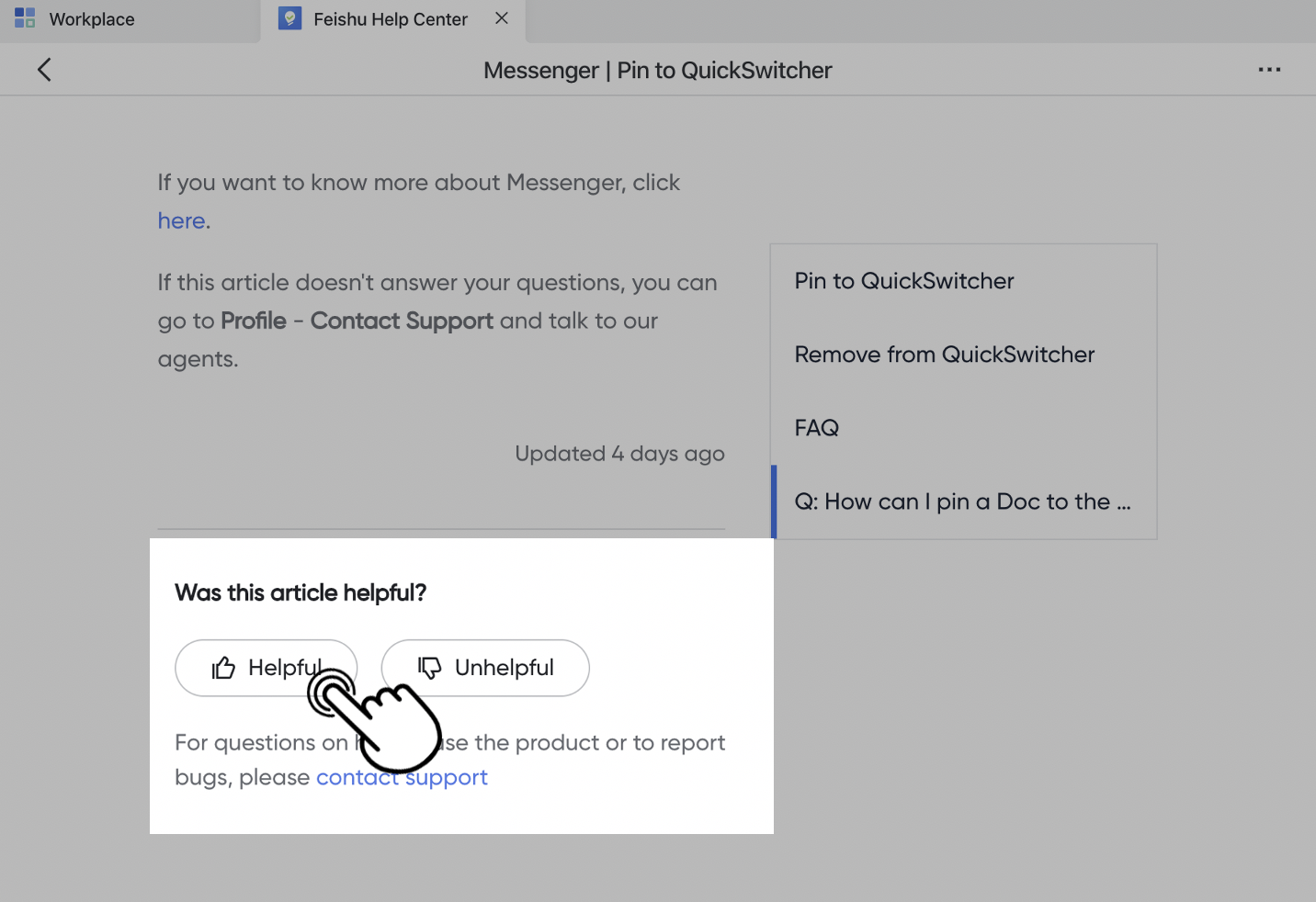Open the three-dot more options menu
1316x902 pixels.
tap(1269, 70)
